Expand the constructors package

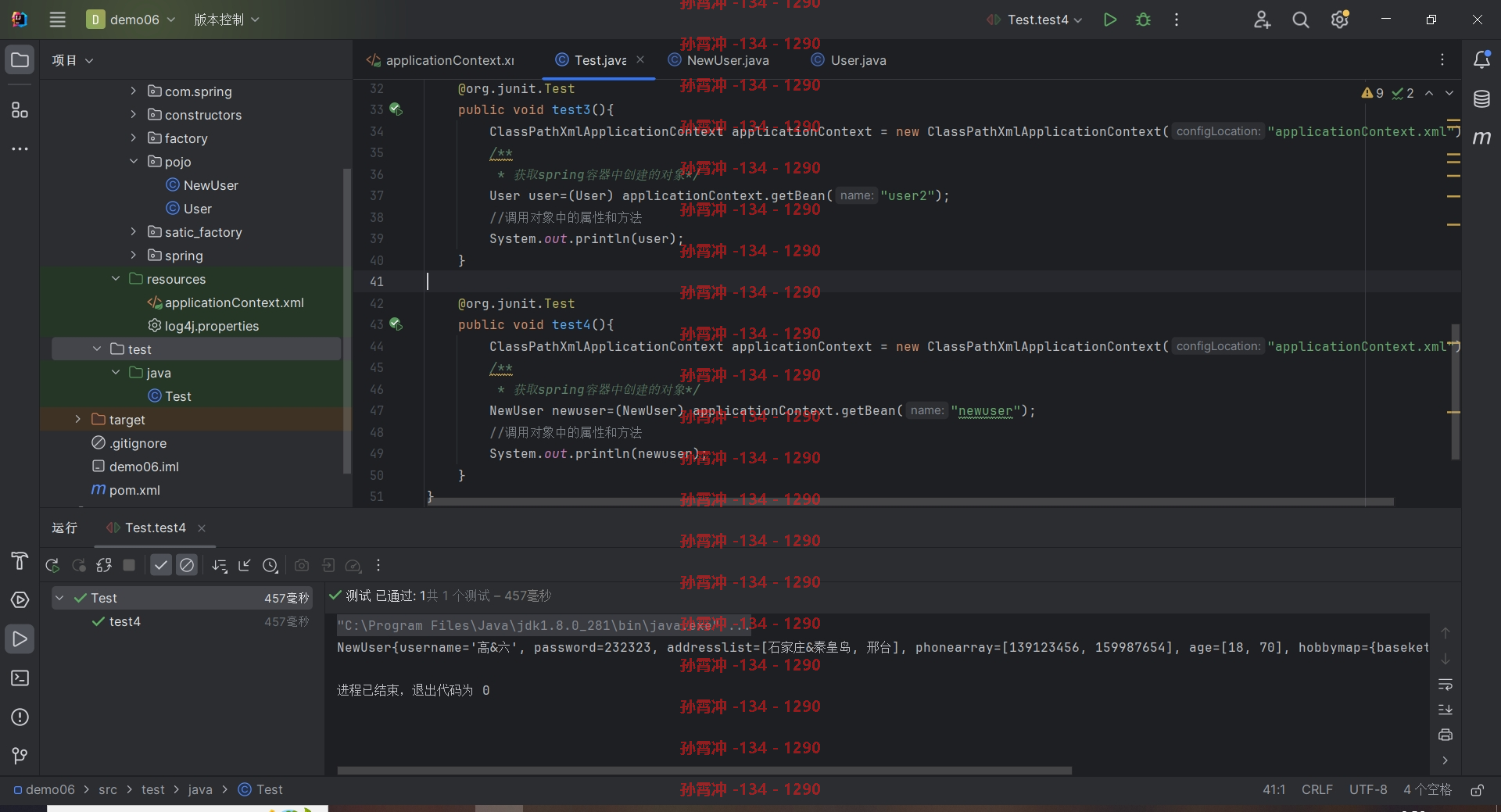pyautogui.click(x=134, y=115)
